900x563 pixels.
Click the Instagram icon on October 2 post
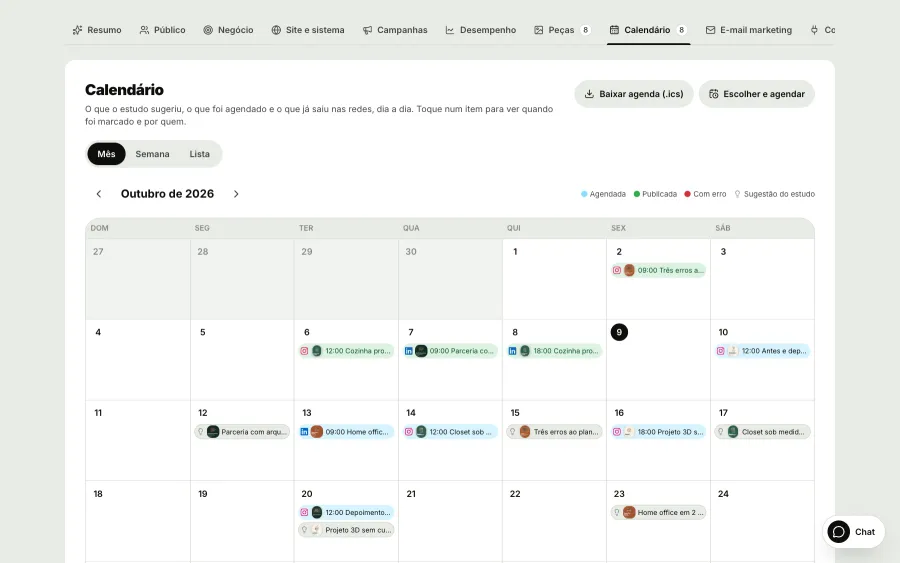click(x=617, y=270)
